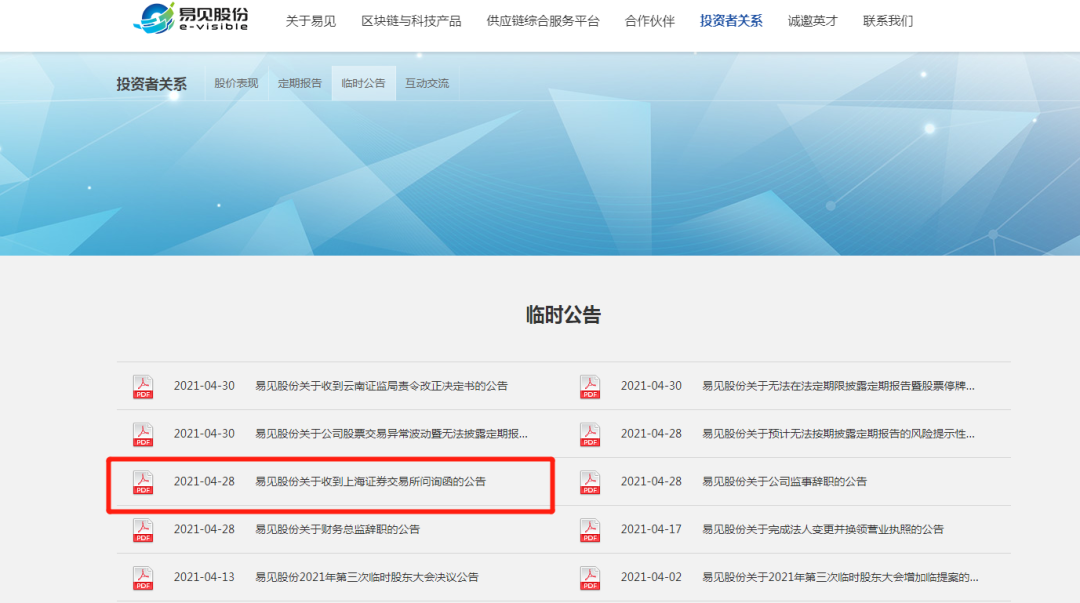Open 易见股份关于财务总监辞职的公告 link
The image size is (1080, 603).
point(338,529)
